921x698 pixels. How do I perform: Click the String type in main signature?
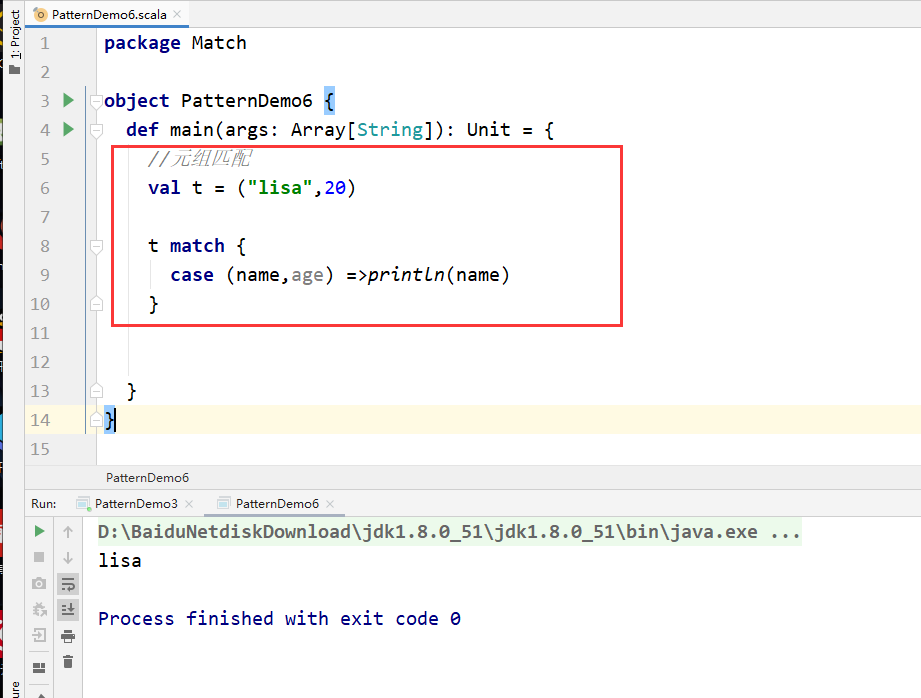pos(390,130)
